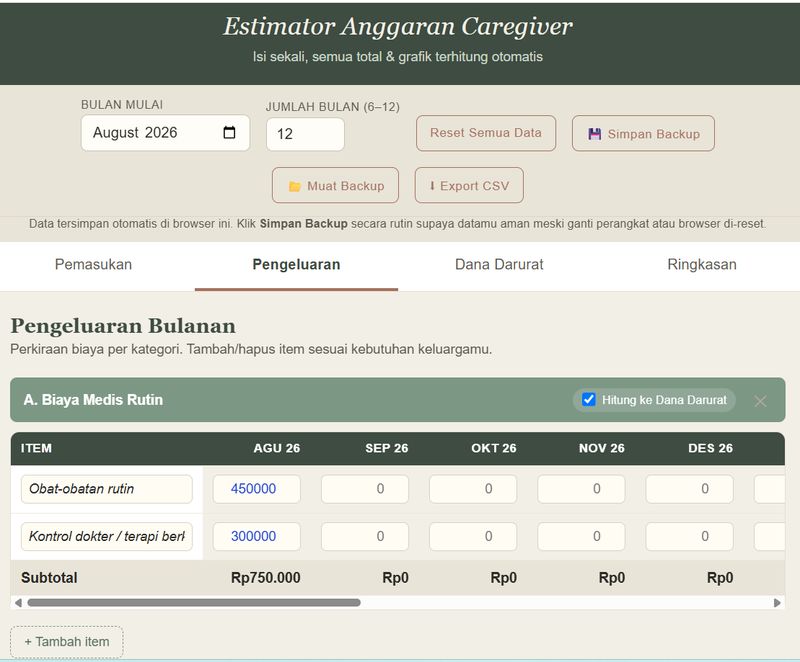The image size is (800, 662).
Task: Click the SEP 26 cell for Kontrol dokter row
Action: [x=365, y=537]
